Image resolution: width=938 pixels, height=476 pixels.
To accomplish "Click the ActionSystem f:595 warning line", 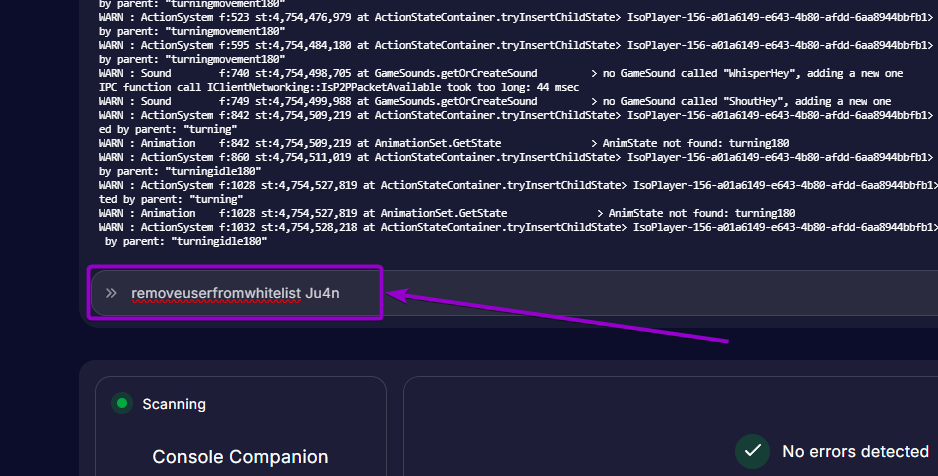I will point(518,45).
